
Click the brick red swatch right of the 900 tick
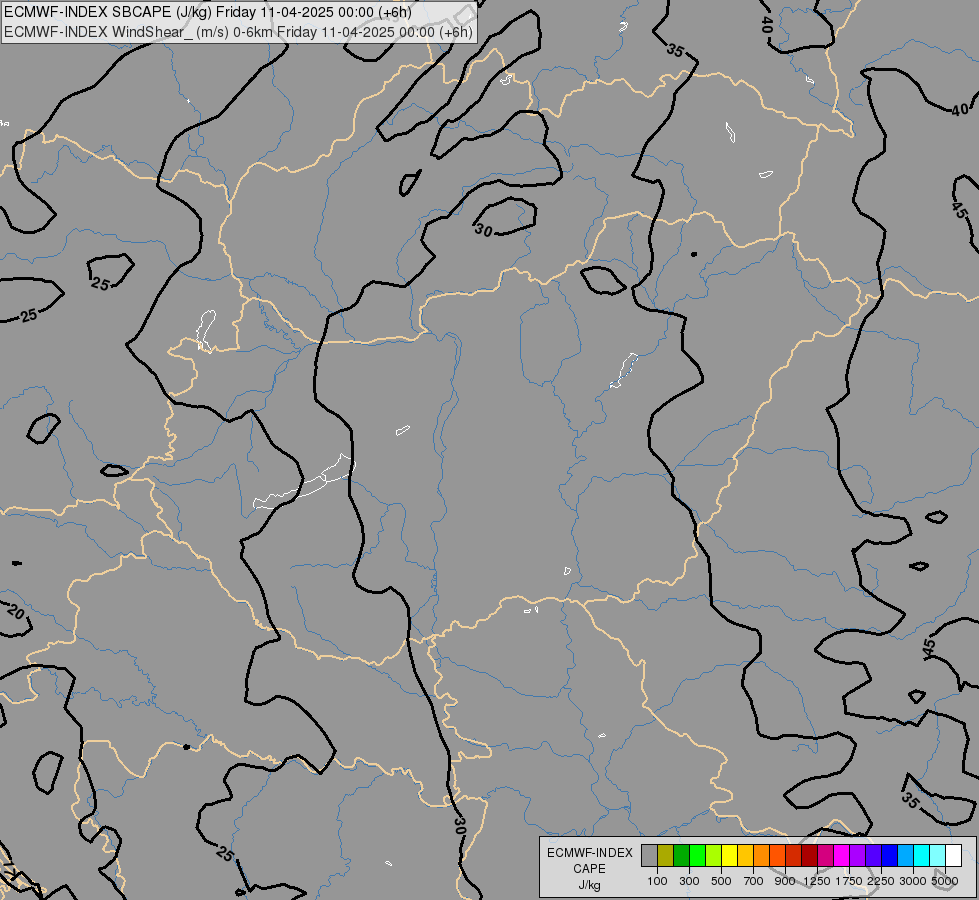793,855
